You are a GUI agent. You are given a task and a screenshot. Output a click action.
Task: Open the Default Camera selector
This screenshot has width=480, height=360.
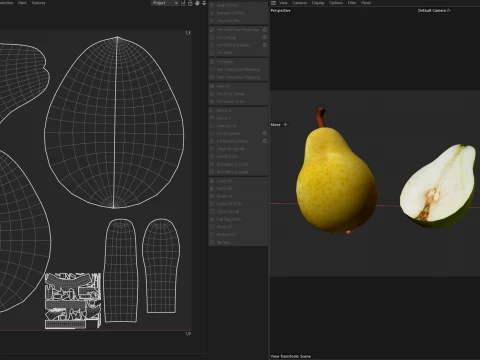pyautogui.click(x=434, y=10)
